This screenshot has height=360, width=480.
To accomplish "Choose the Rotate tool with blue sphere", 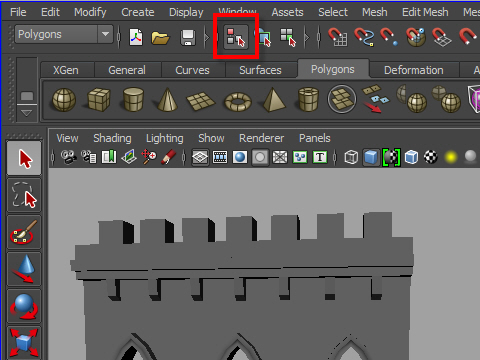I will (24, 306).
